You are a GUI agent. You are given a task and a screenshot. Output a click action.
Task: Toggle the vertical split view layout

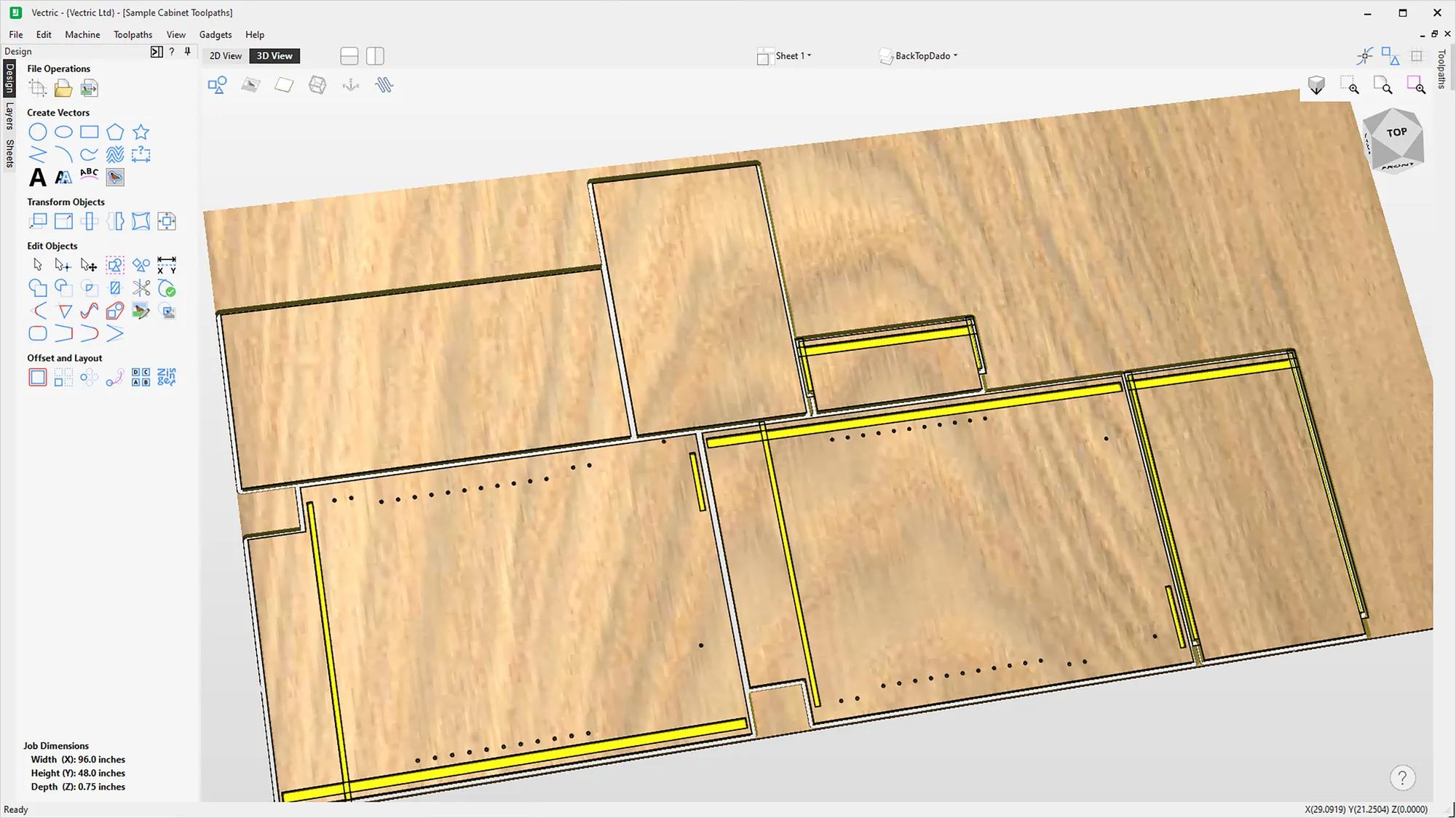click(376, 55)
